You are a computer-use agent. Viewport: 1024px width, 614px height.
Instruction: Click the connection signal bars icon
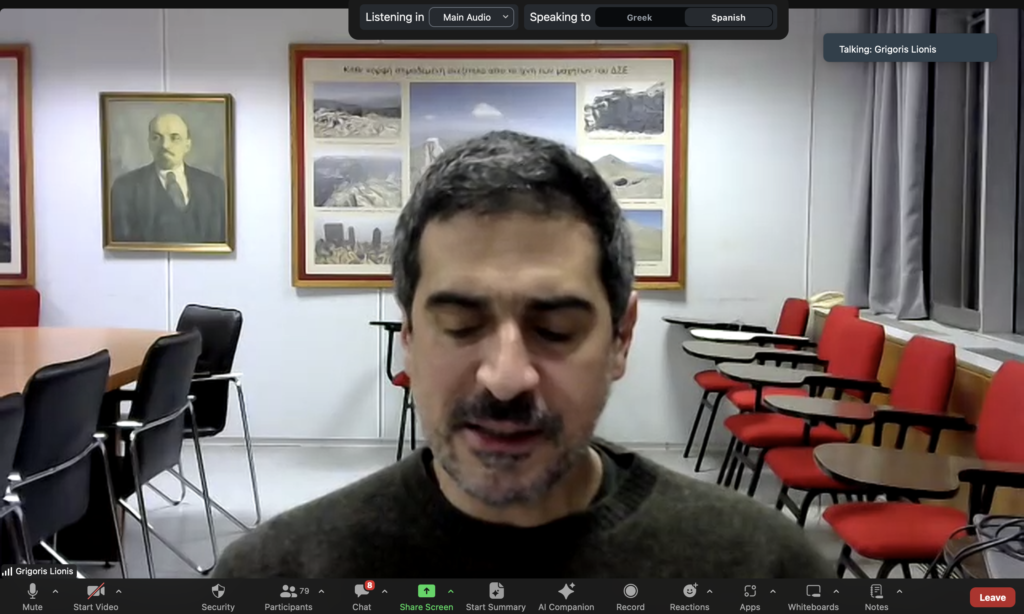click(7, 572)
